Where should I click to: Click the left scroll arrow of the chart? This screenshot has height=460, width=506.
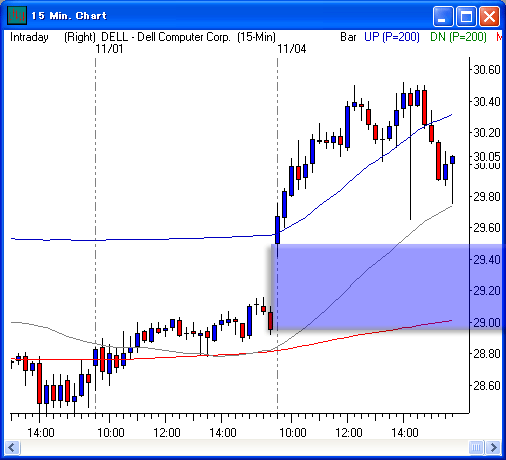(x=12, y=447)
